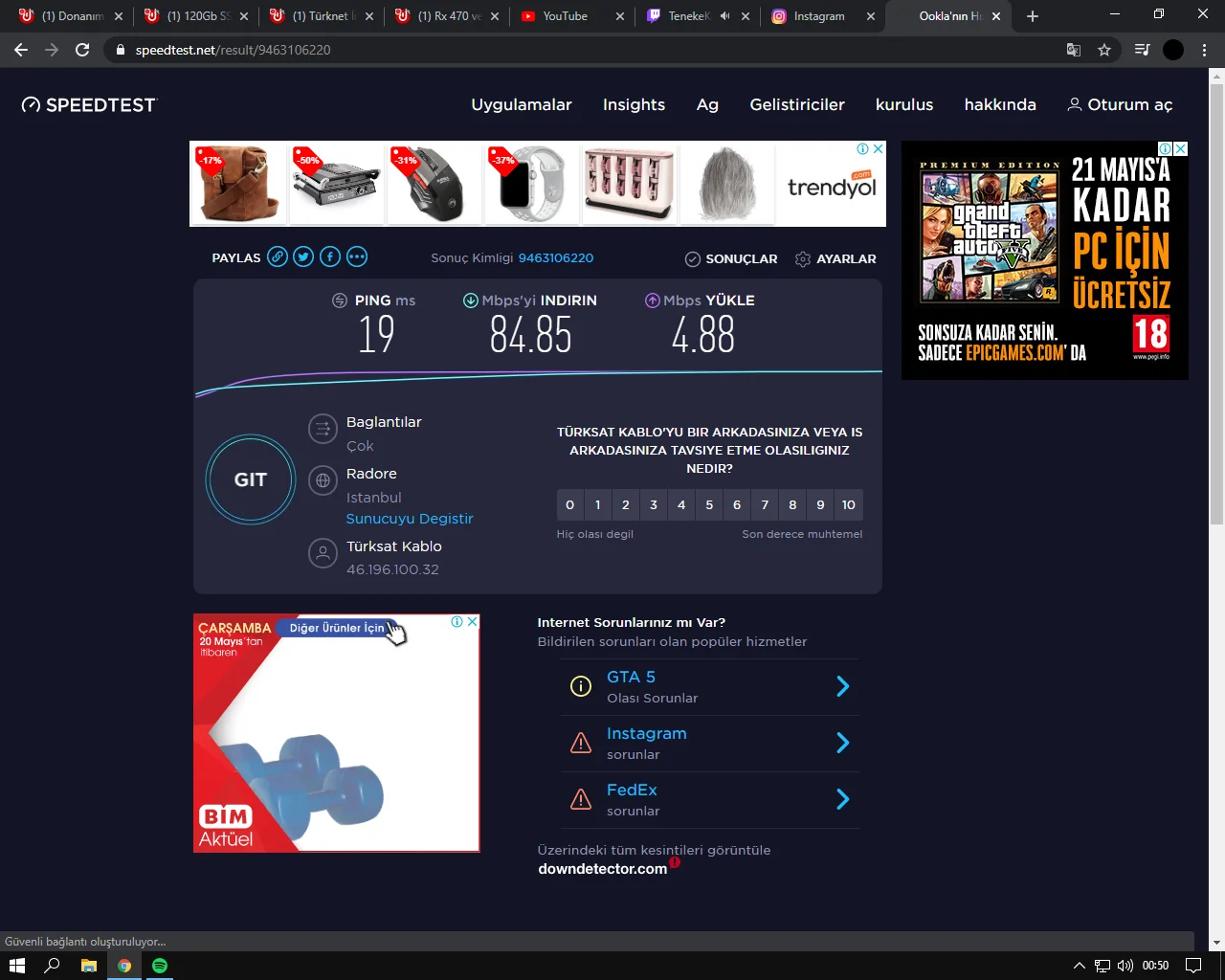Click the Speedtest logo
Image resolution: width=1225 pixels, height=980 pixels.
coord(89,105)
